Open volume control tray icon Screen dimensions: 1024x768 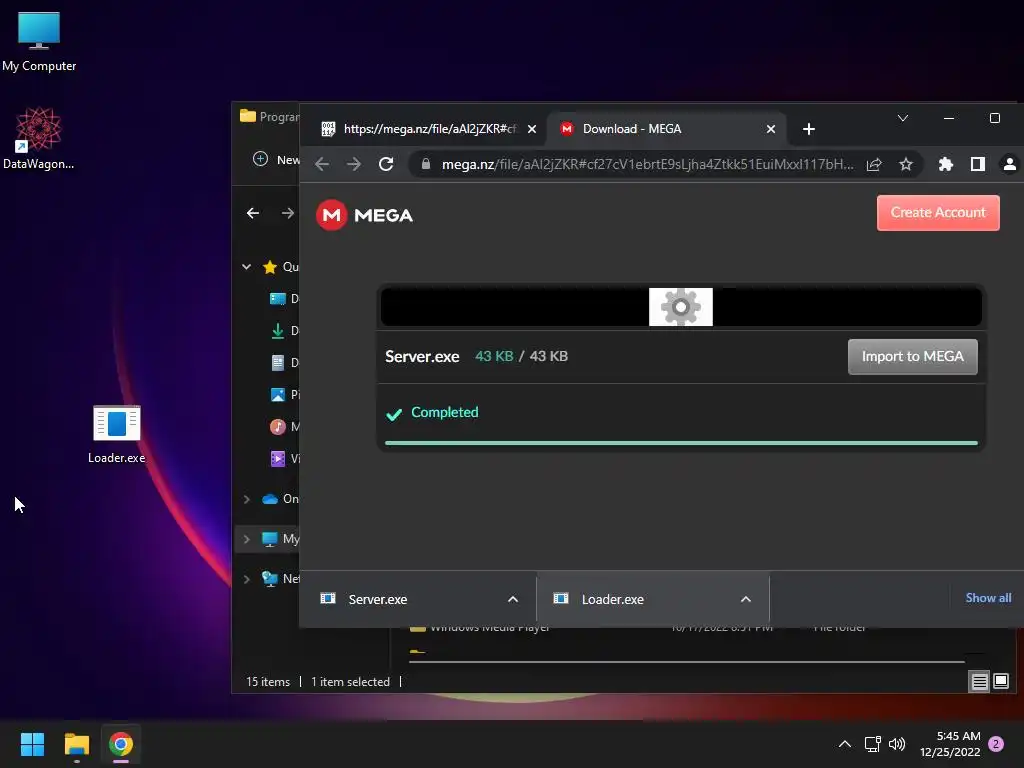(897, 744)
